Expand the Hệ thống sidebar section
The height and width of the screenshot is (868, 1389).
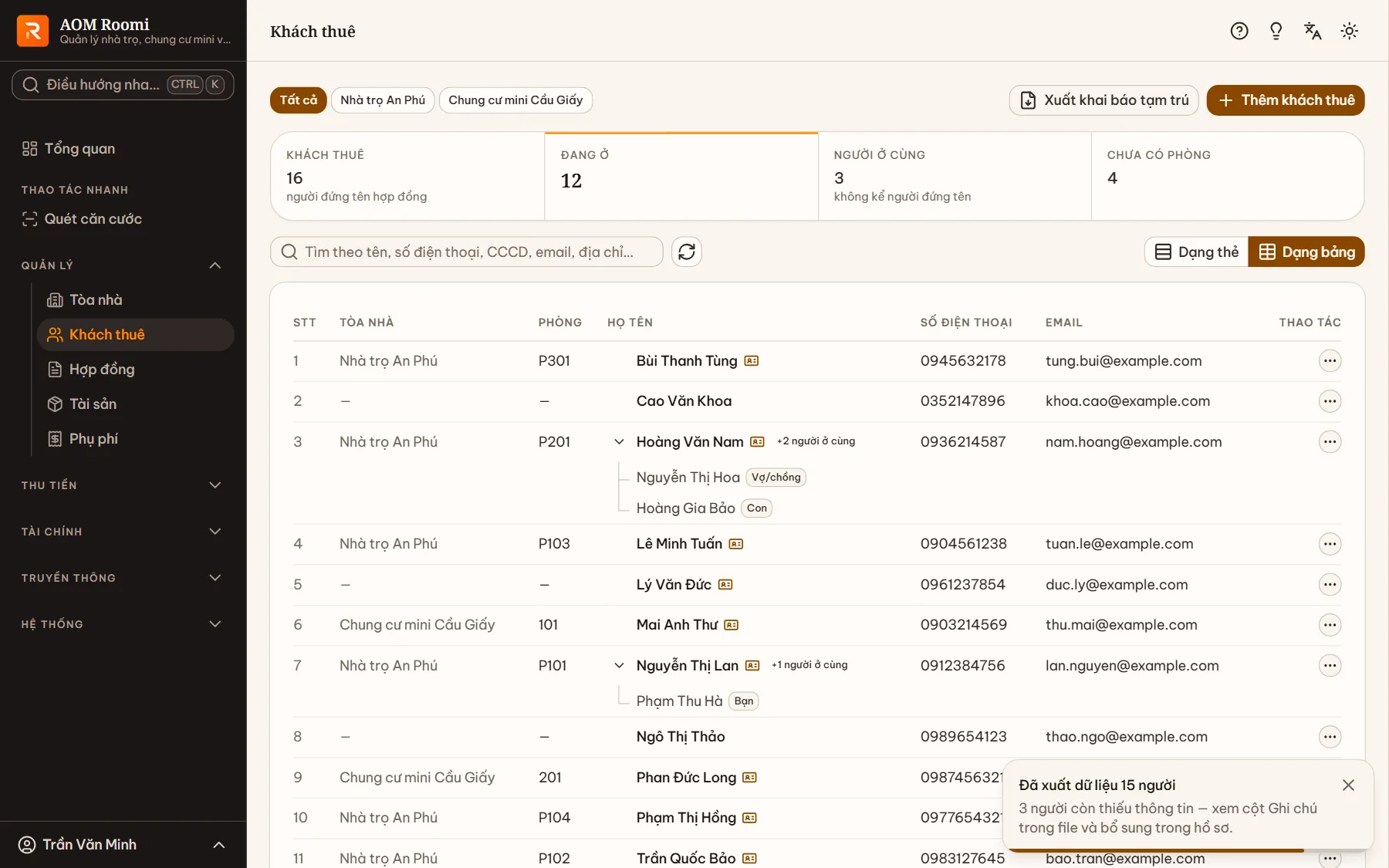click(x=123, y=624)
